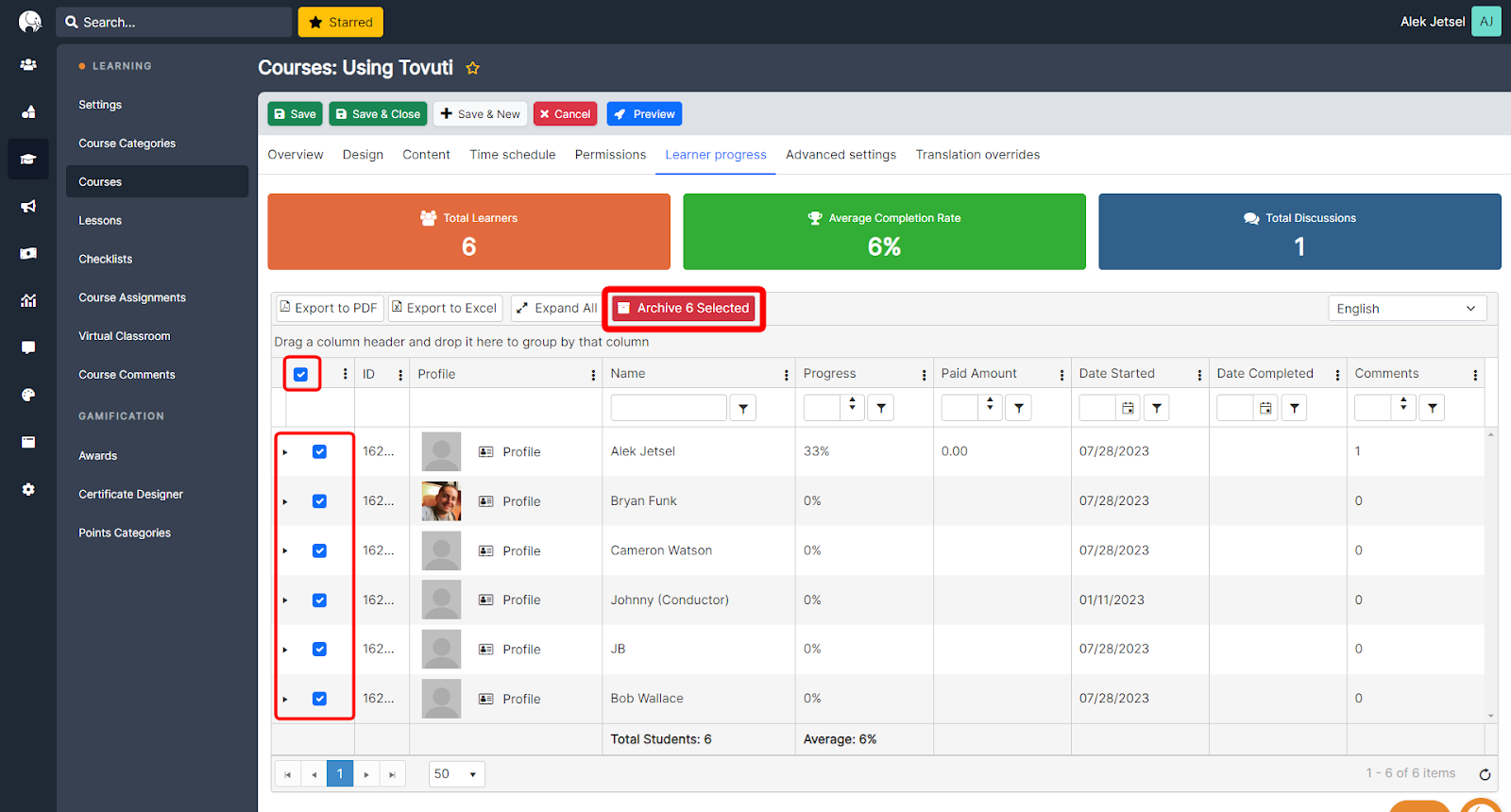
Task: Click the Expand All button
Action: [557, 308]
